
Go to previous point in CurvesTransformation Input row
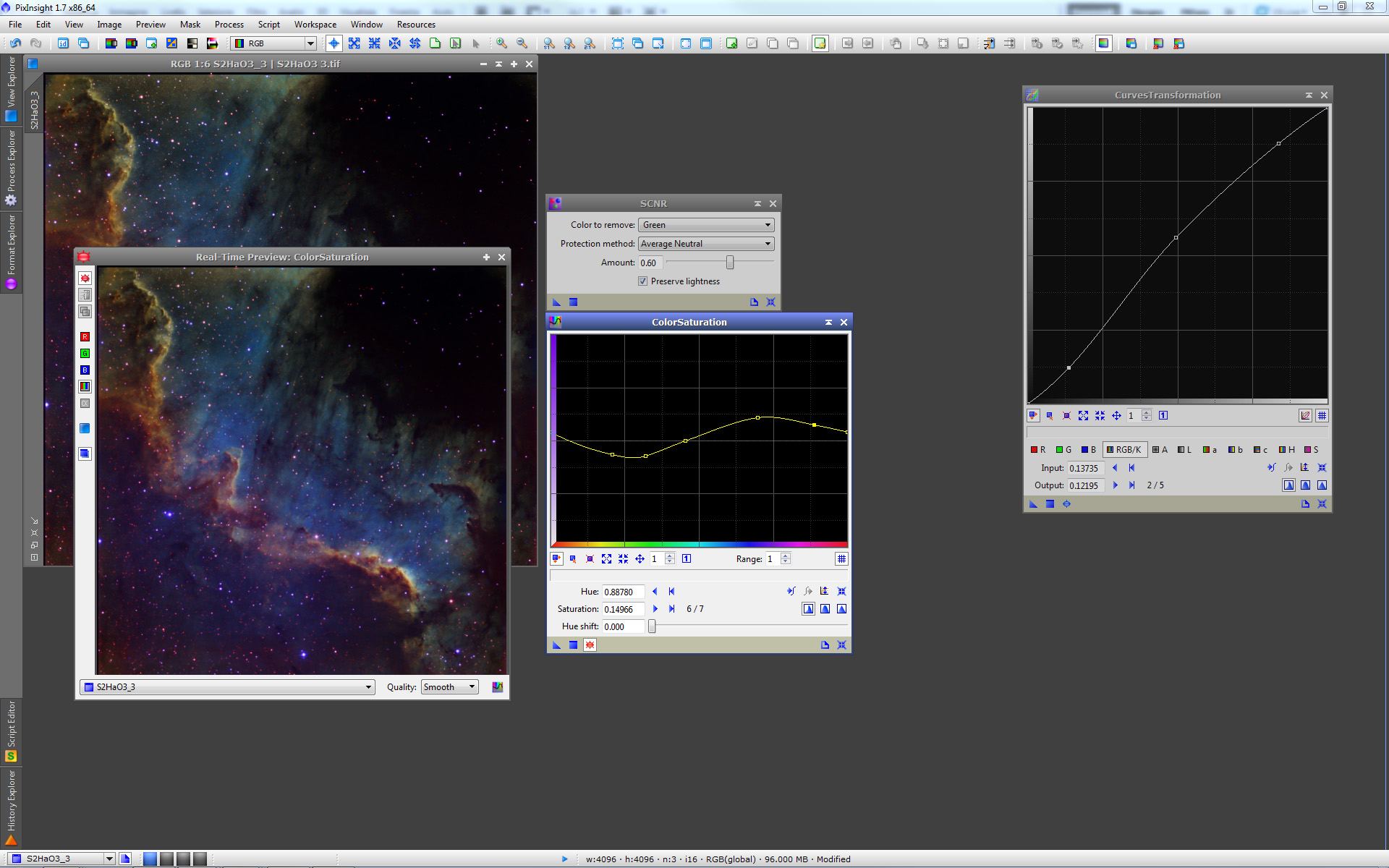[x=1115, y=468]
